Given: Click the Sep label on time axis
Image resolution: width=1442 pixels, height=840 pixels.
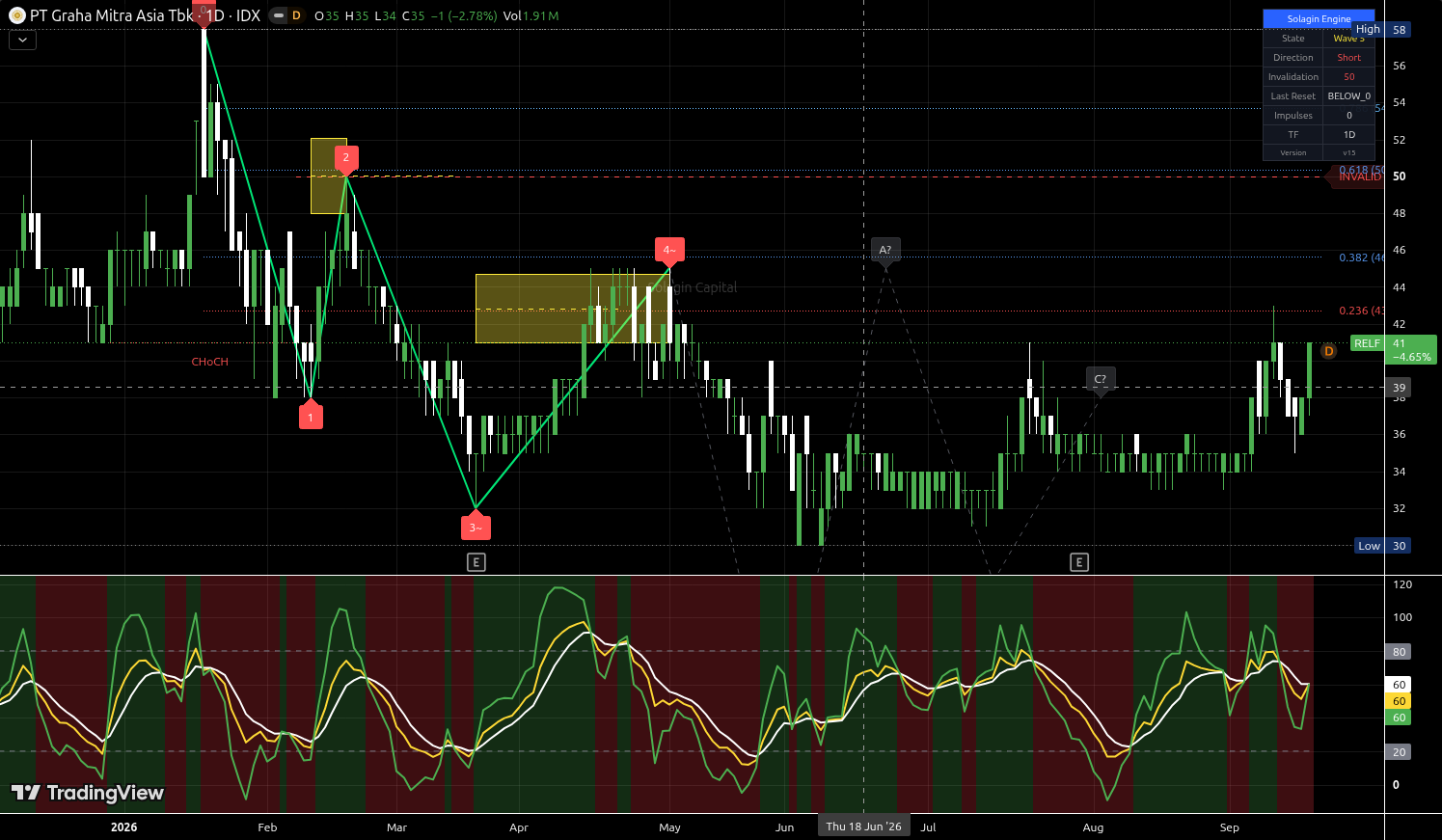Looking at the screenshot, I should pyautogui.click(x=1229, y=827).
